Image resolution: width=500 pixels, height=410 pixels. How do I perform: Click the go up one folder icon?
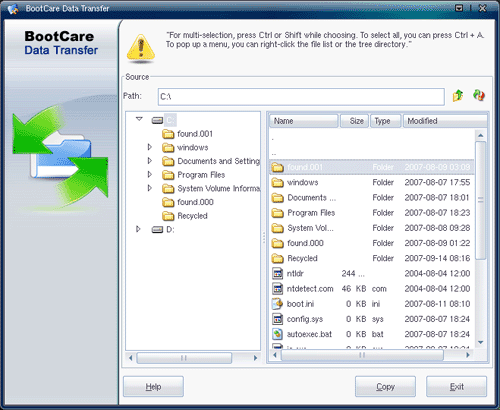[x=458, y=96]
